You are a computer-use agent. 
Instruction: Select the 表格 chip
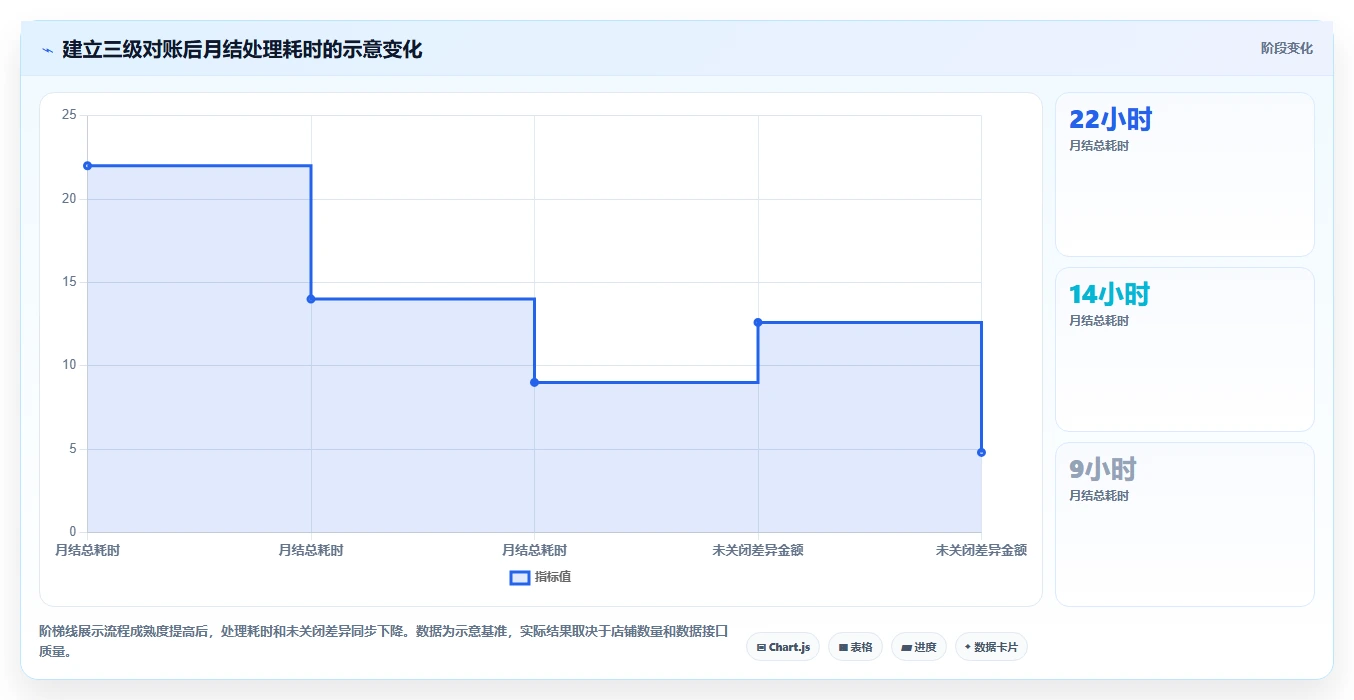855,647
